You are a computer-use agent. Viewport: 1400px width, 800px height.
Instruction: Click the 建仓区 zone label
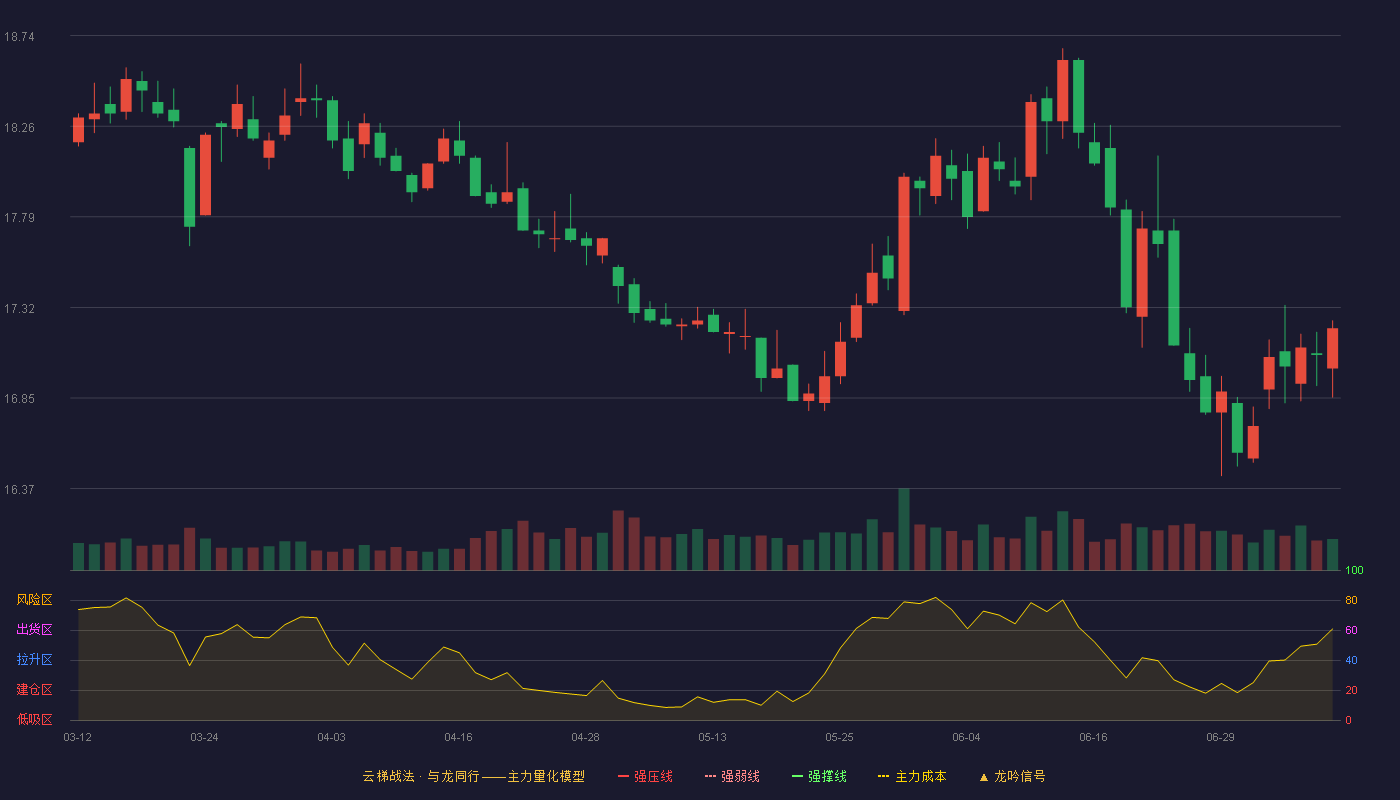click(x=34, y=690)
